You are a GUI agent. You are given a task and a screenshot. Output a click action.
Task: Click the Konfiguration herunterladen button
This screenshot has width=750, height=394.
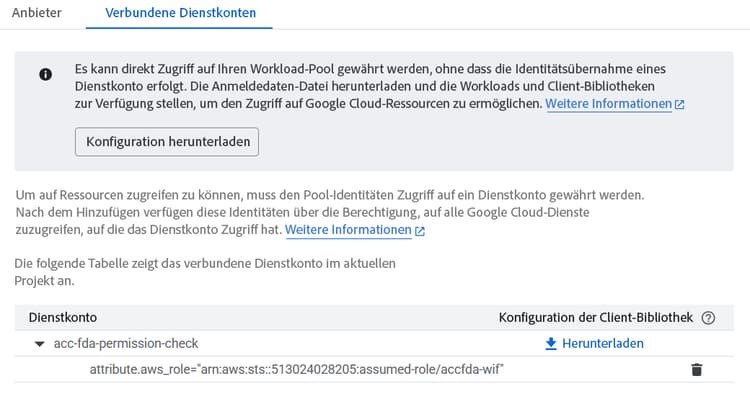tap(167, 142)
